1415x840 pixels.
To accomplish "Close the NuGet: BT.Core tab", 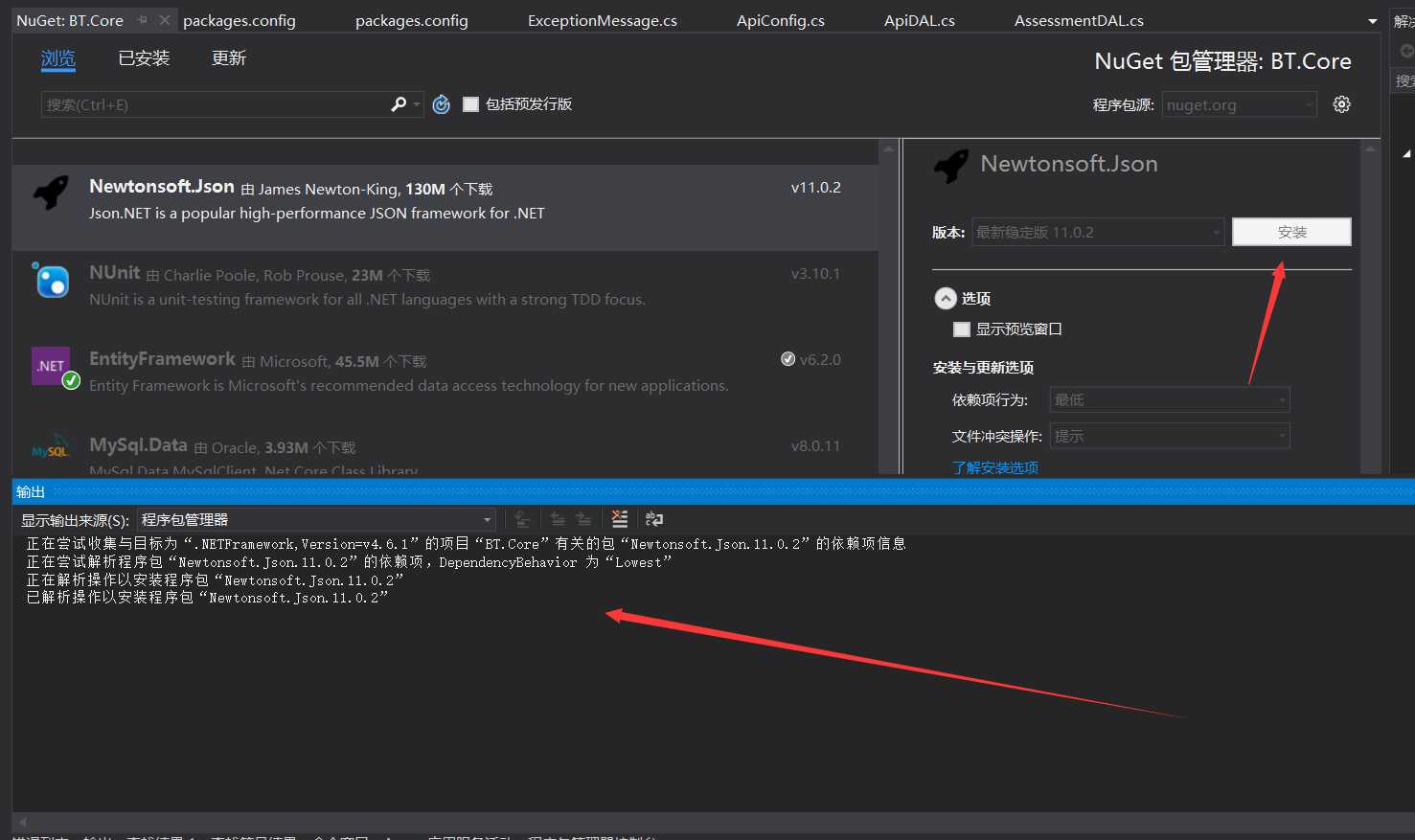I will 165,20.
